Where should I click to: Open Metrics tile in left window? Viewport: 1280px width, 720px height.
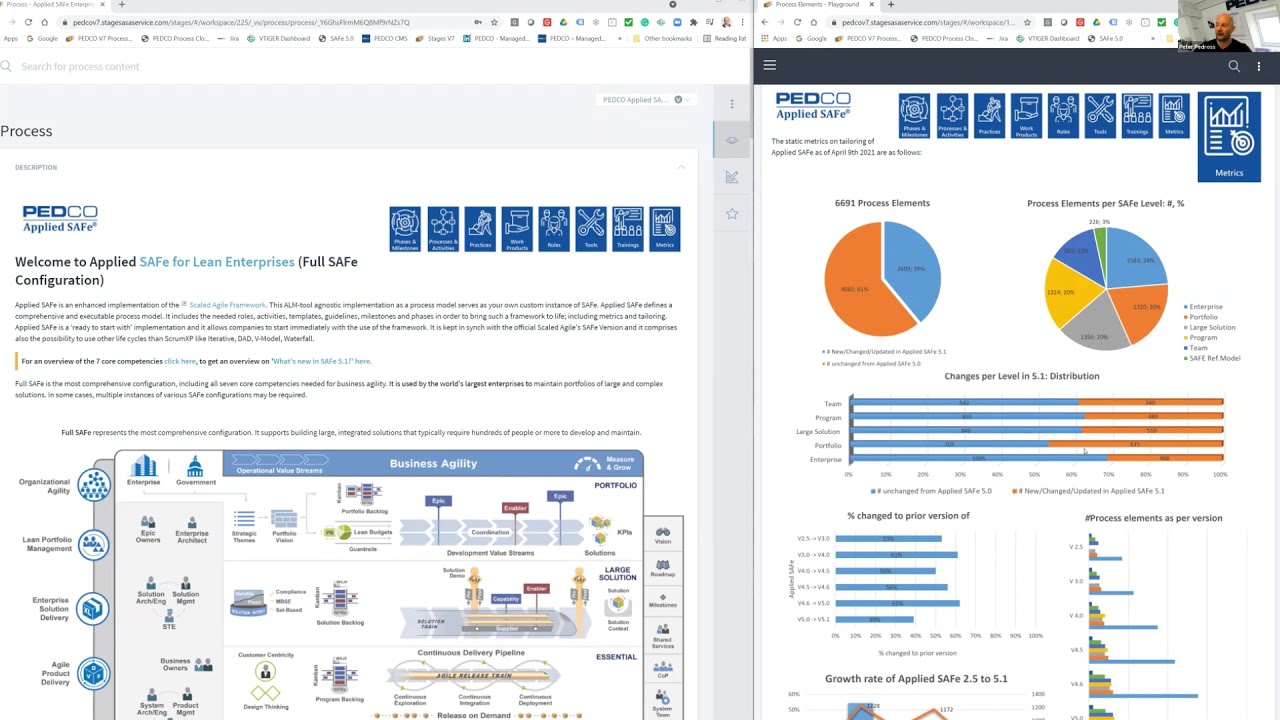664,229
